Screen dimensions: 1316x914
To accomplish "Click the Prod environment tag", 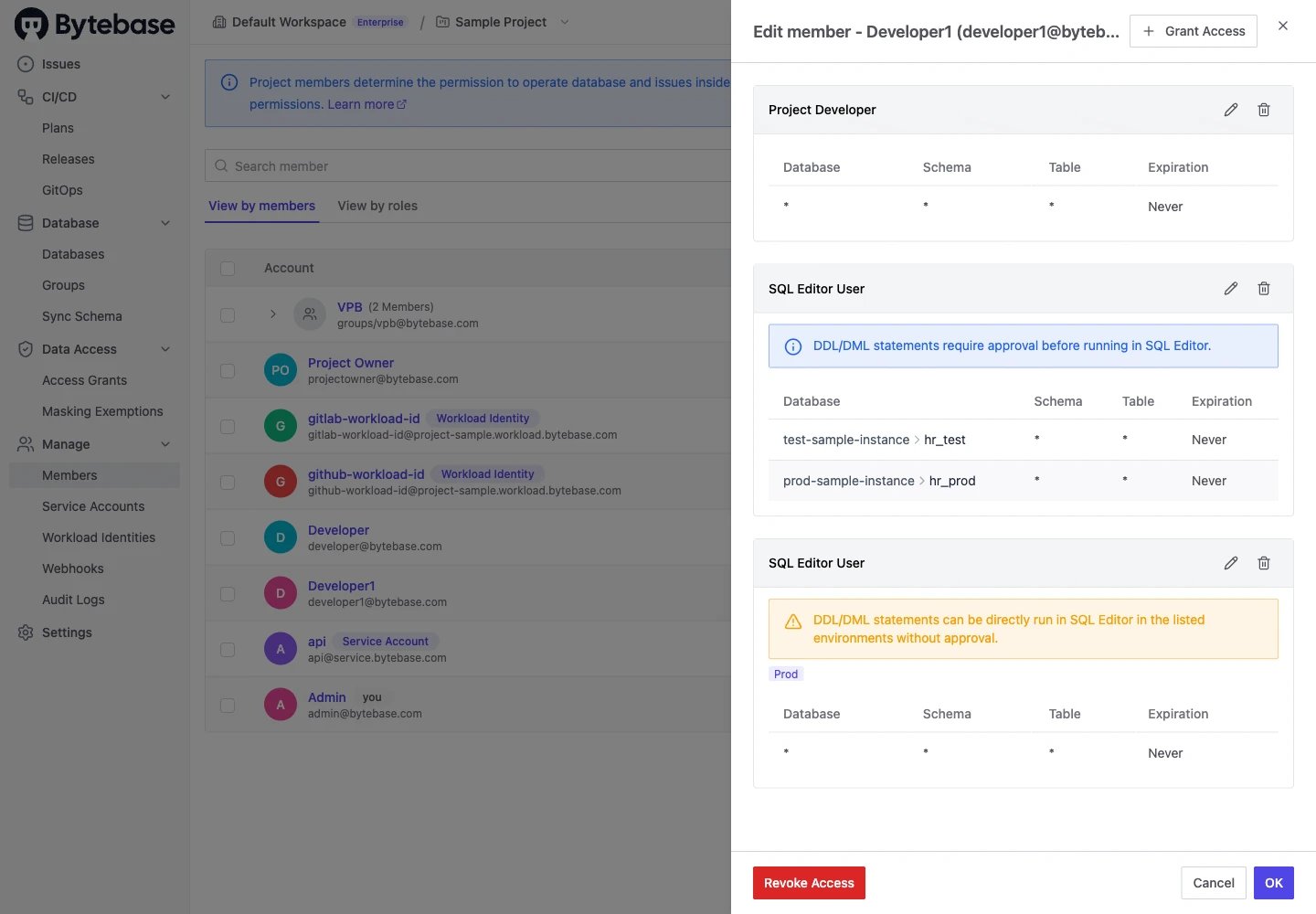I will coord(786,675).
